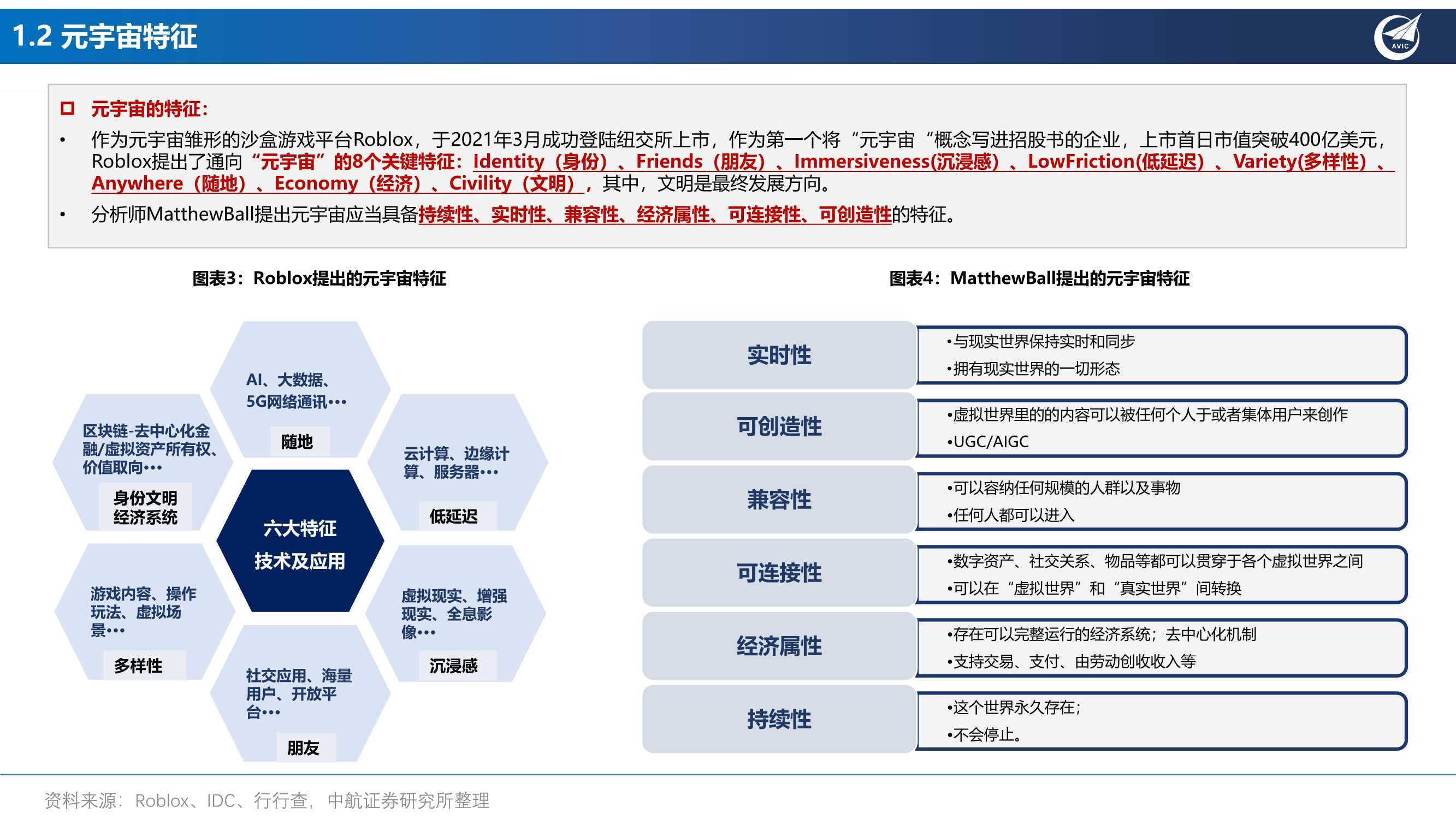Image resolution: width=1456 pixels, height=819 pixels.
Task: Click the dark center hexagon 六大特征 技术及应用
Action: pyautogui.click(x=300, y=541)
